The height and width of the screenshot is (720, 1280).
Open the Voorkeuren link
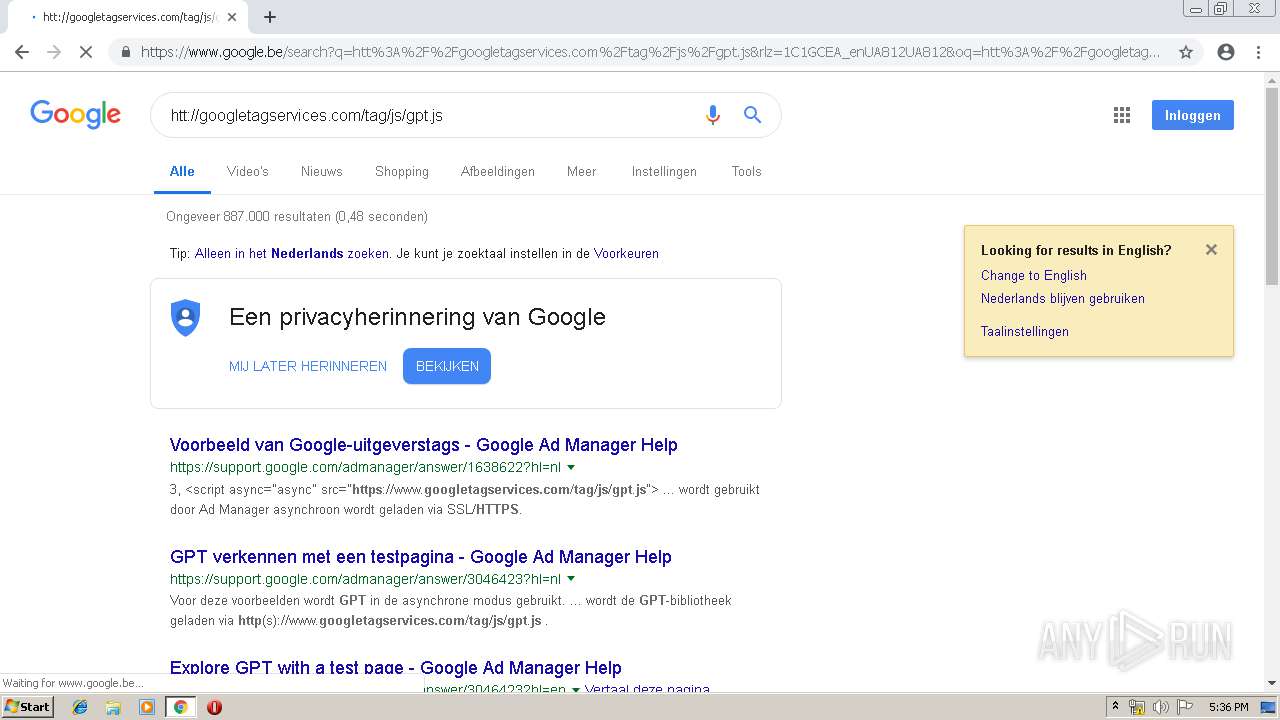(x=626, y=253)
